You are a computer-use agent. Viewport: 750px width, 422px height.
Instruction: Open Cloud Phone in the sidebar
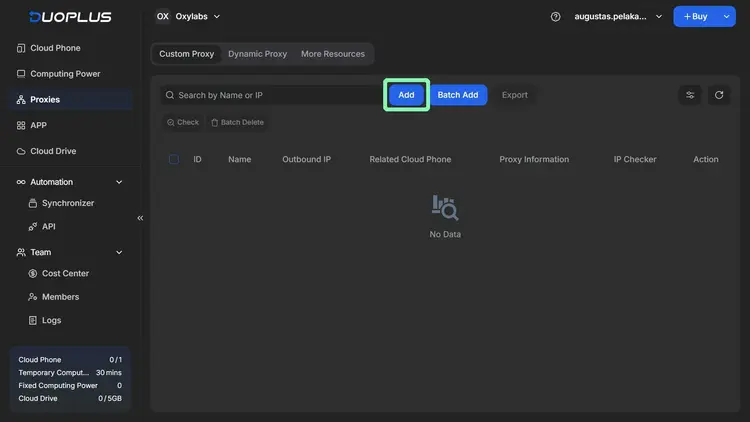pos(55,48)
